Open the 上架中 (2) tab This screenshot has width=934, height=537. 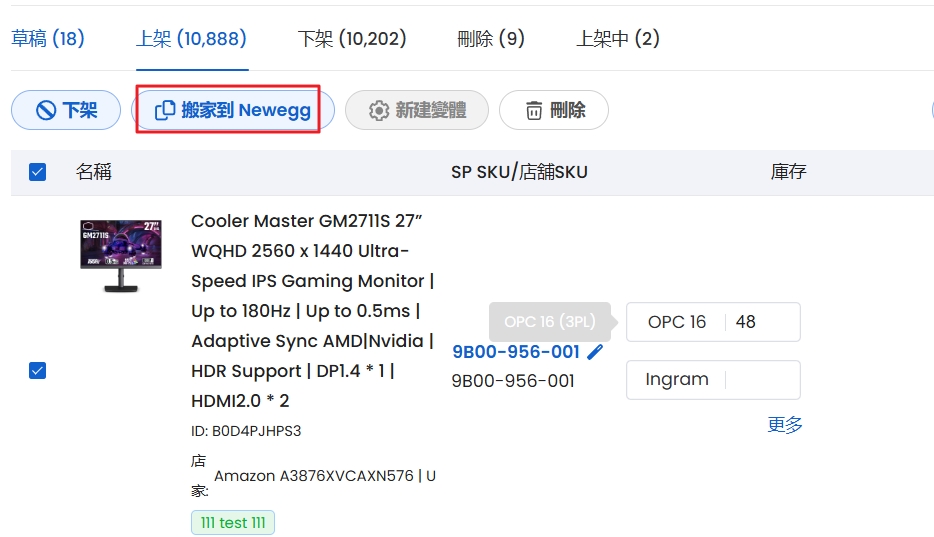618,39
